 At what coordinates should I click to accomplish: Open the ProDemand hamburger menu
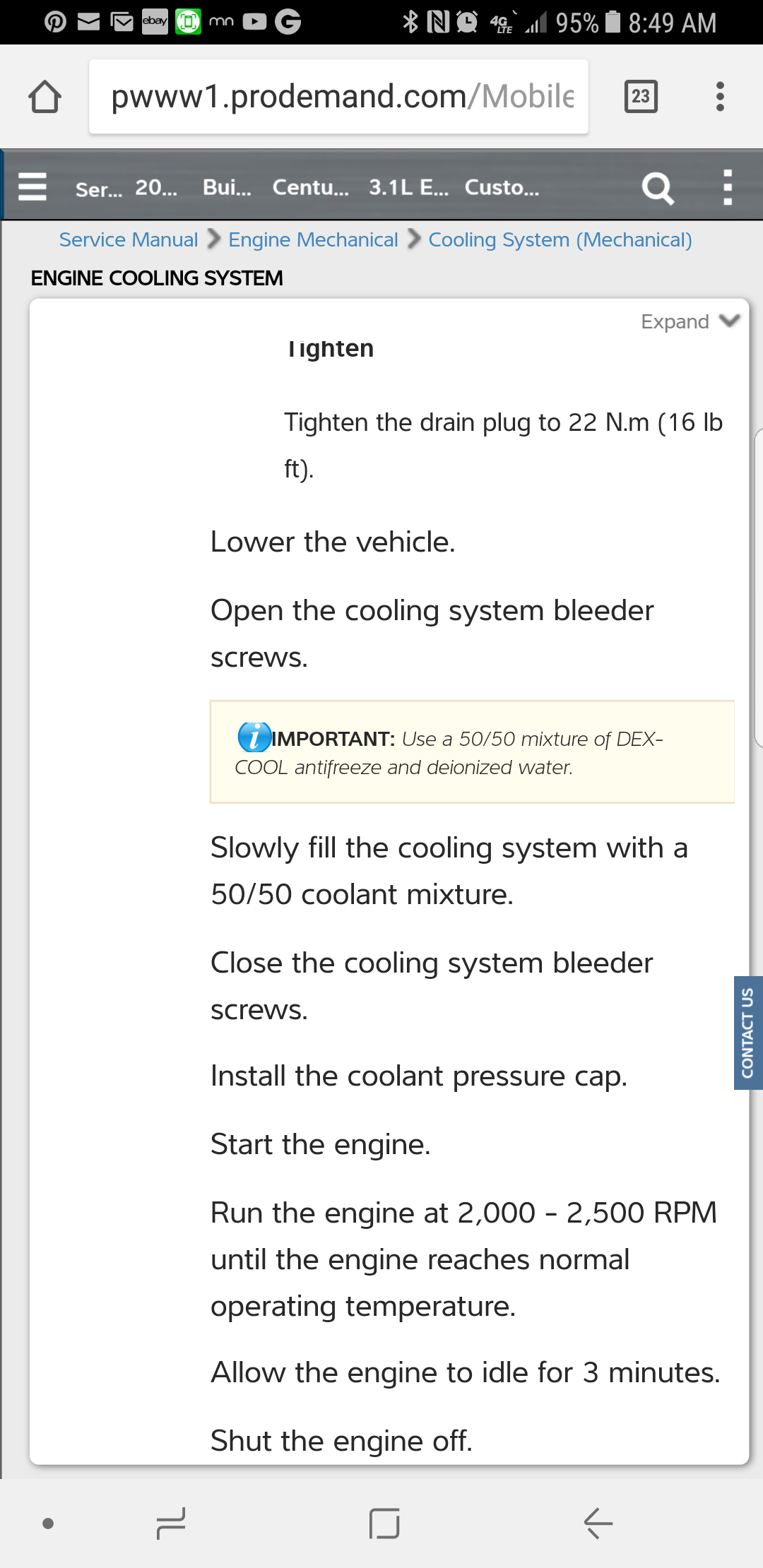tap(32, 187)
